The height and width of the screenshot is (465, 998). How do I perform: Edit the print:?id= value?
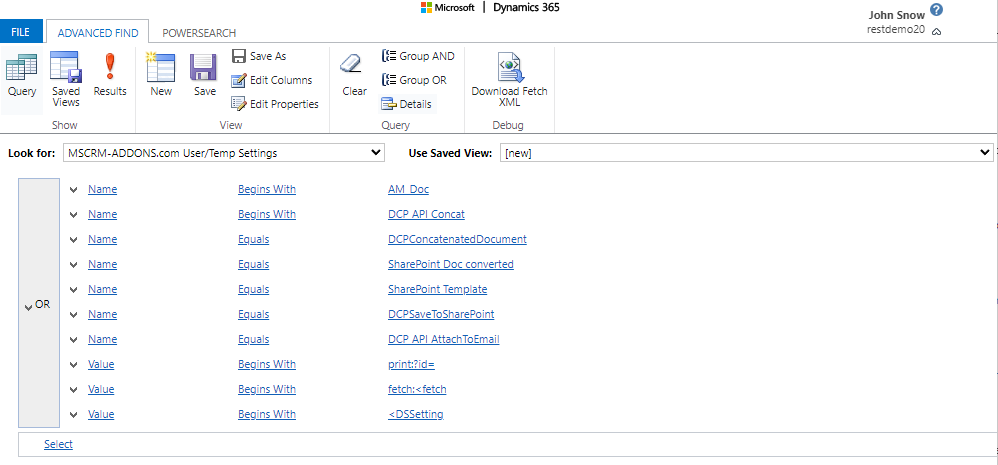click(411, 364)
